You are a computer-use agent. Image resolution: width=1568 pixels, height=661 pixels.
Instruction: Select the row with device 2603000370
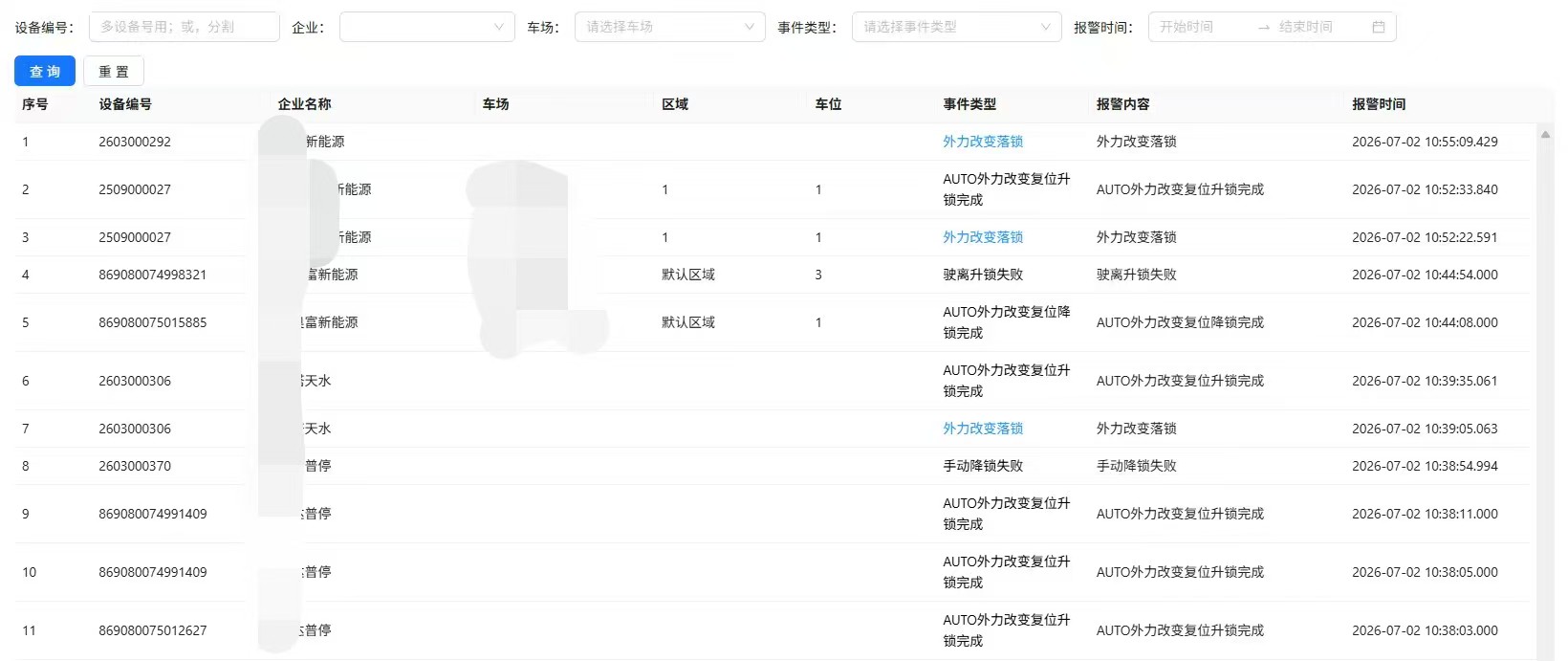[772, 466]
